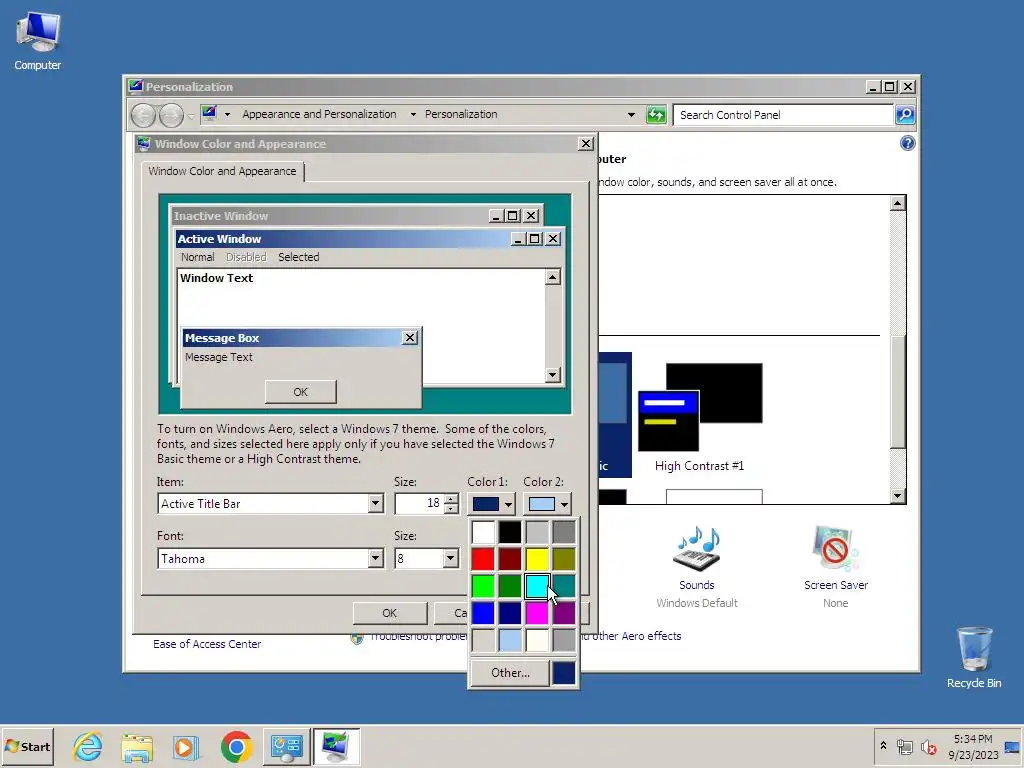
Task: Open Control Panel taskbar icon
Action: (287, 746)
